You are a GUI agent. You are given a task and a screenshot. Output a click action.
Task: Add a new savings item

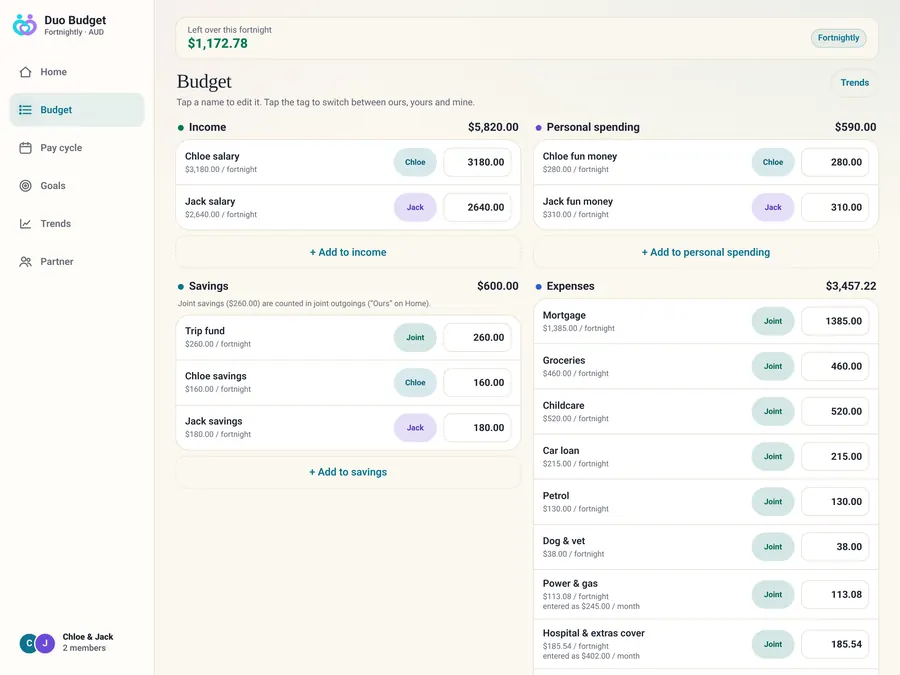pyautogui.click(x=348, y=472)
